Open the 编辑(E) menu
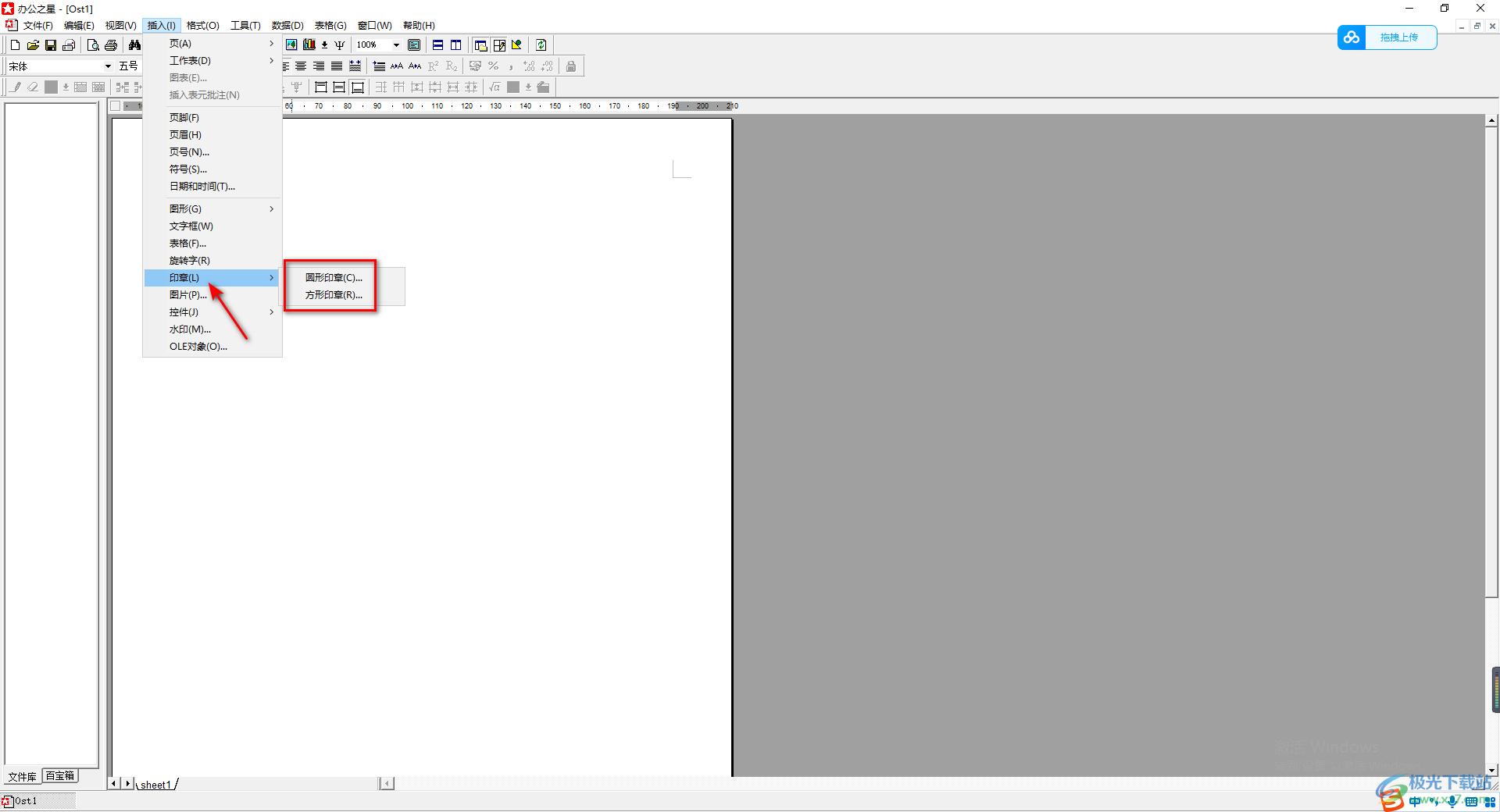This screenshot has height=812, width=1500. coord(79,26)
